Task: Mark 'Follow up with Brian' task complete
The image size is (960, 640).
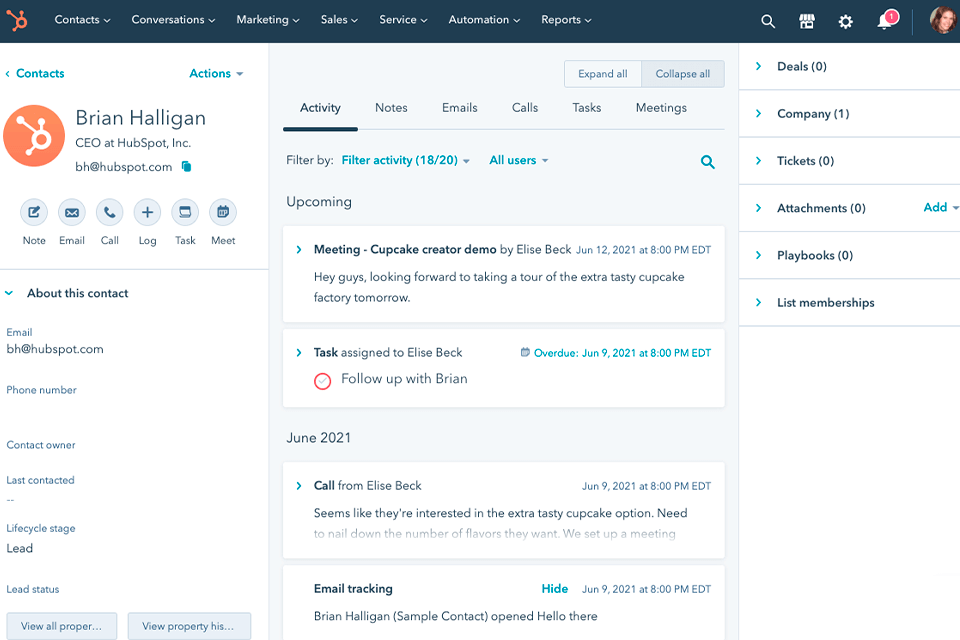Action: [x=323, y=381]
